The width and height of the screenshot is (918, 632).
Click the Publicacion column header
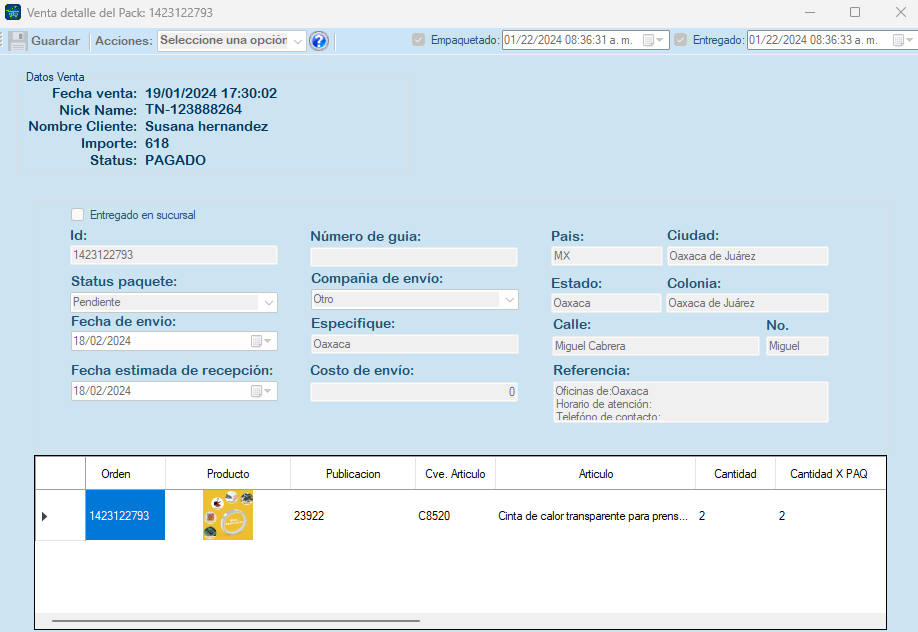(x=352, y=474)
